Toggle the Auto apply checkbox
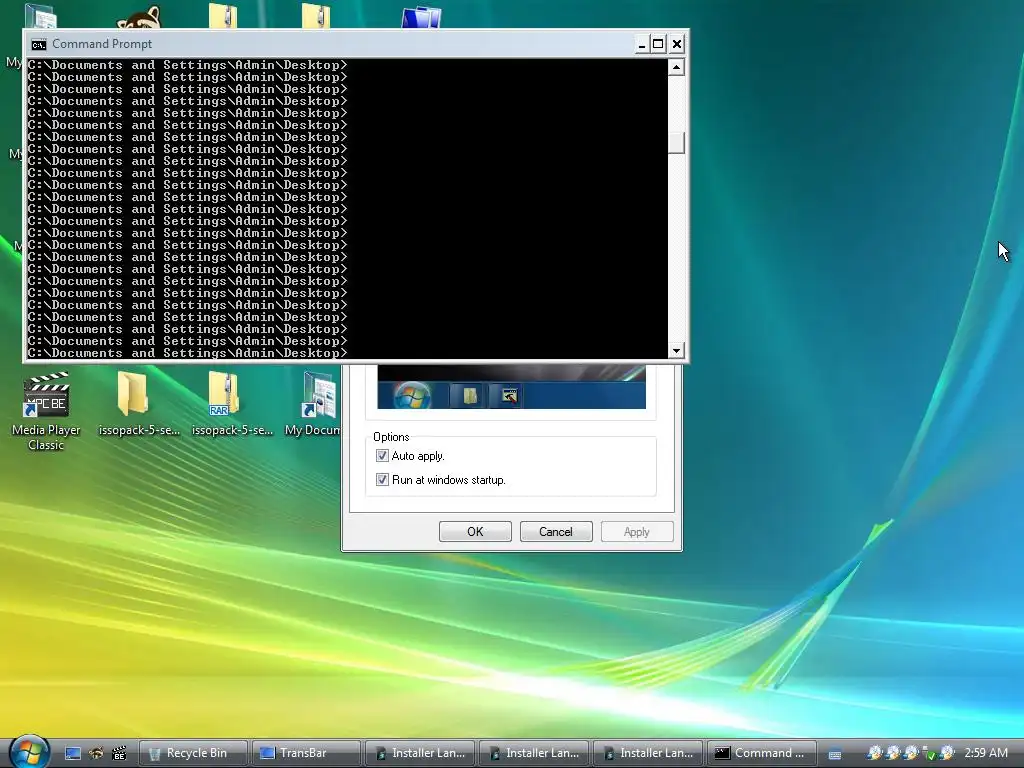The image size is (1024, 768). coord(382,456)
